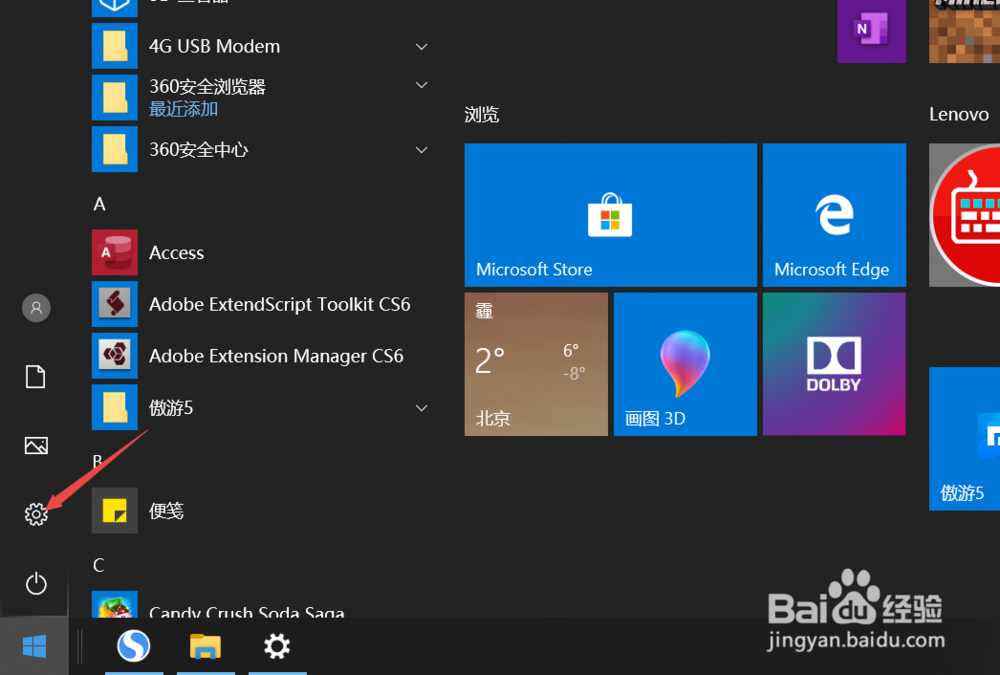Click the user account avatar
1000x675 pixels.
(x=36, y=308)
